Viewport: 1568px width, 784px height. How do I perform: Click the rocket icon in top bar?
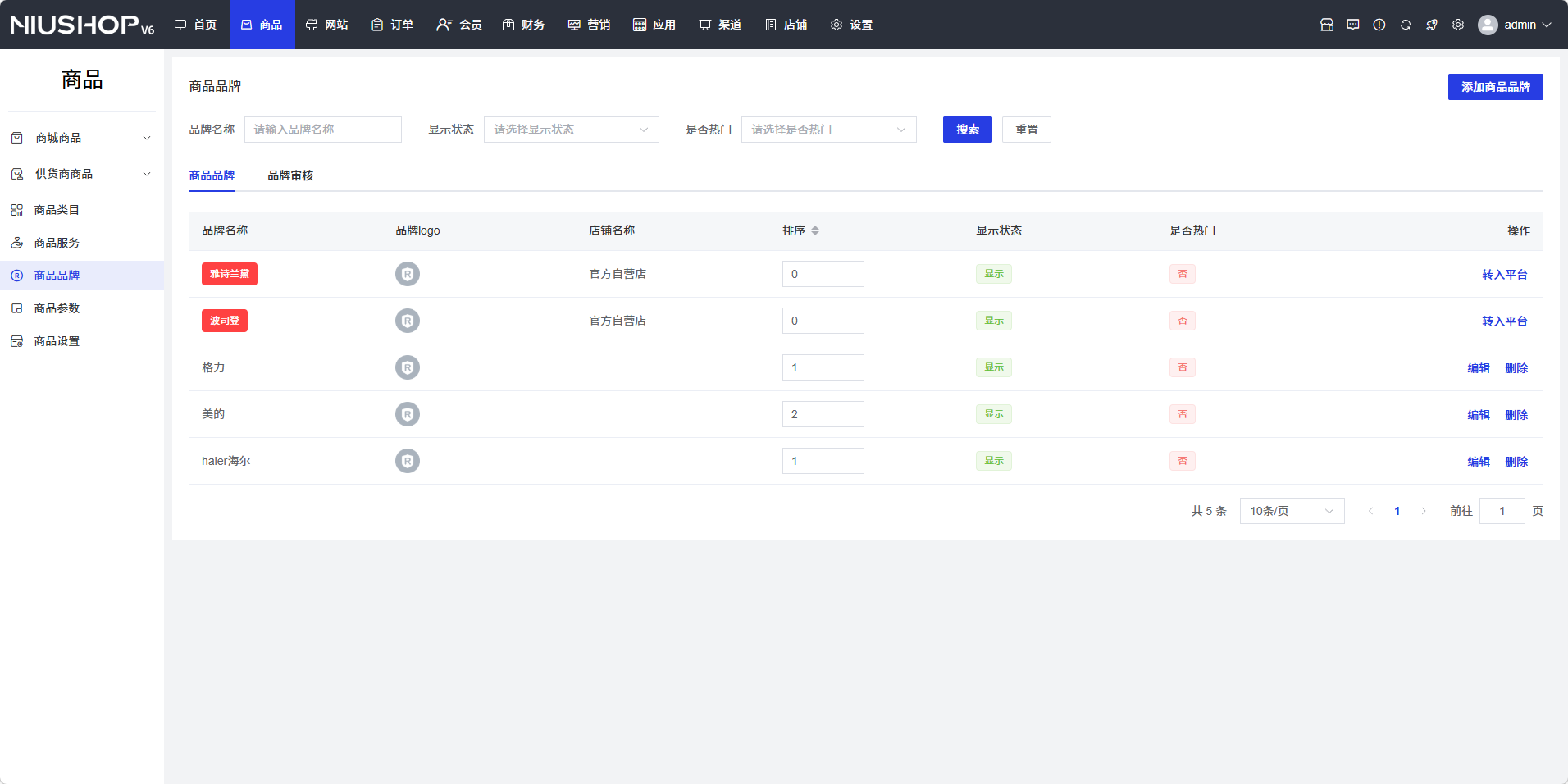pyautogui.click(x=1431, y=25)
